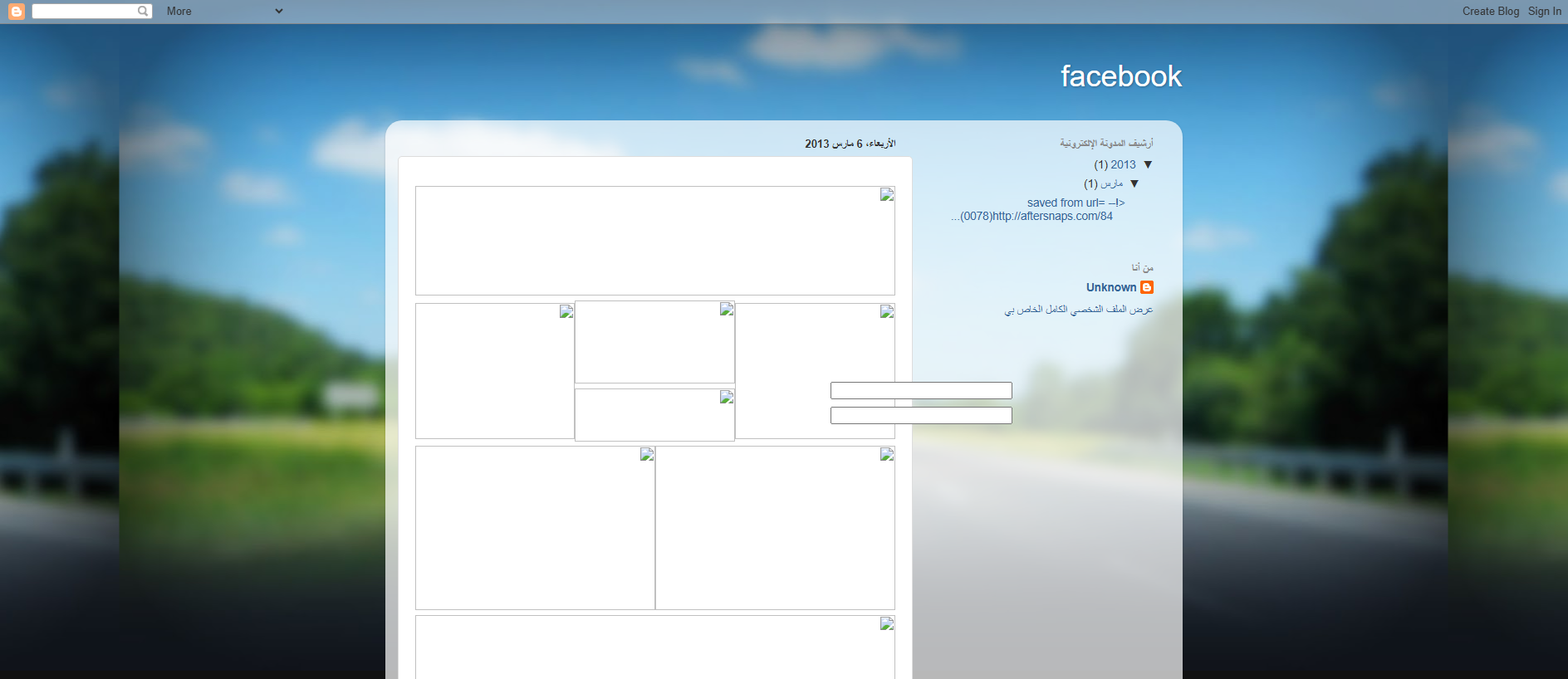Click the date header 'الأربعاء، 6 مارس 2013'
Screen dimensions: 1568x679
click(x=850, y=144)
